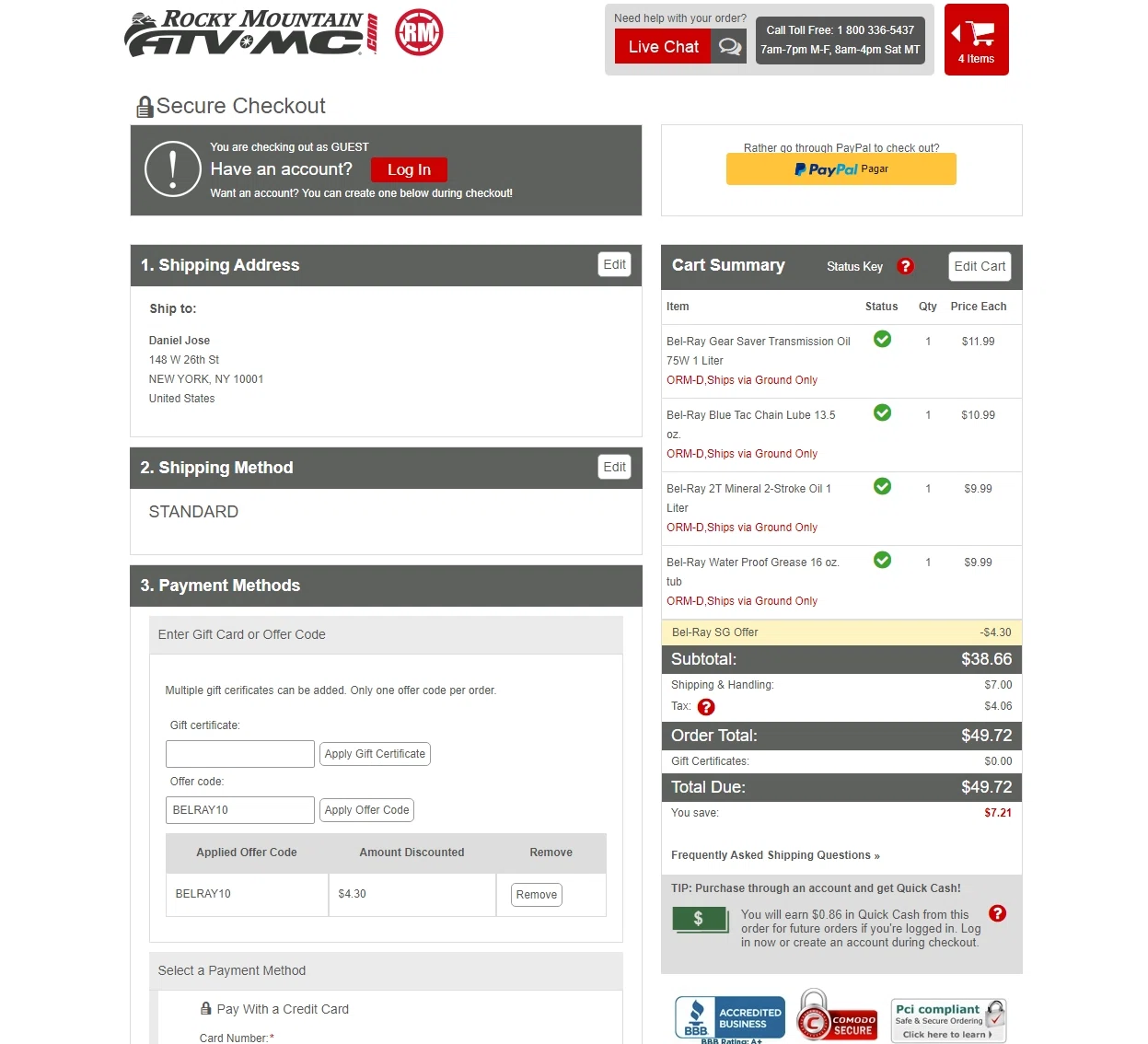This screenshot has height=1044, width=1148.
Task: Click the STANDARD shipping method text
Action: [193, 512]
